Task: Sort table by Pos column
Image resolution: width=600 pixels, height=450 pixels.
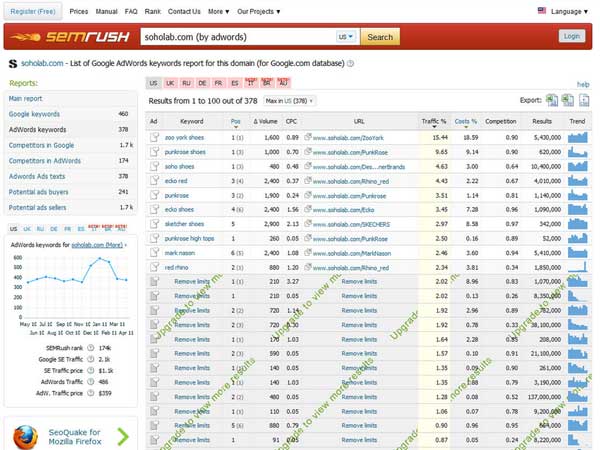Action: coord(235,122)
